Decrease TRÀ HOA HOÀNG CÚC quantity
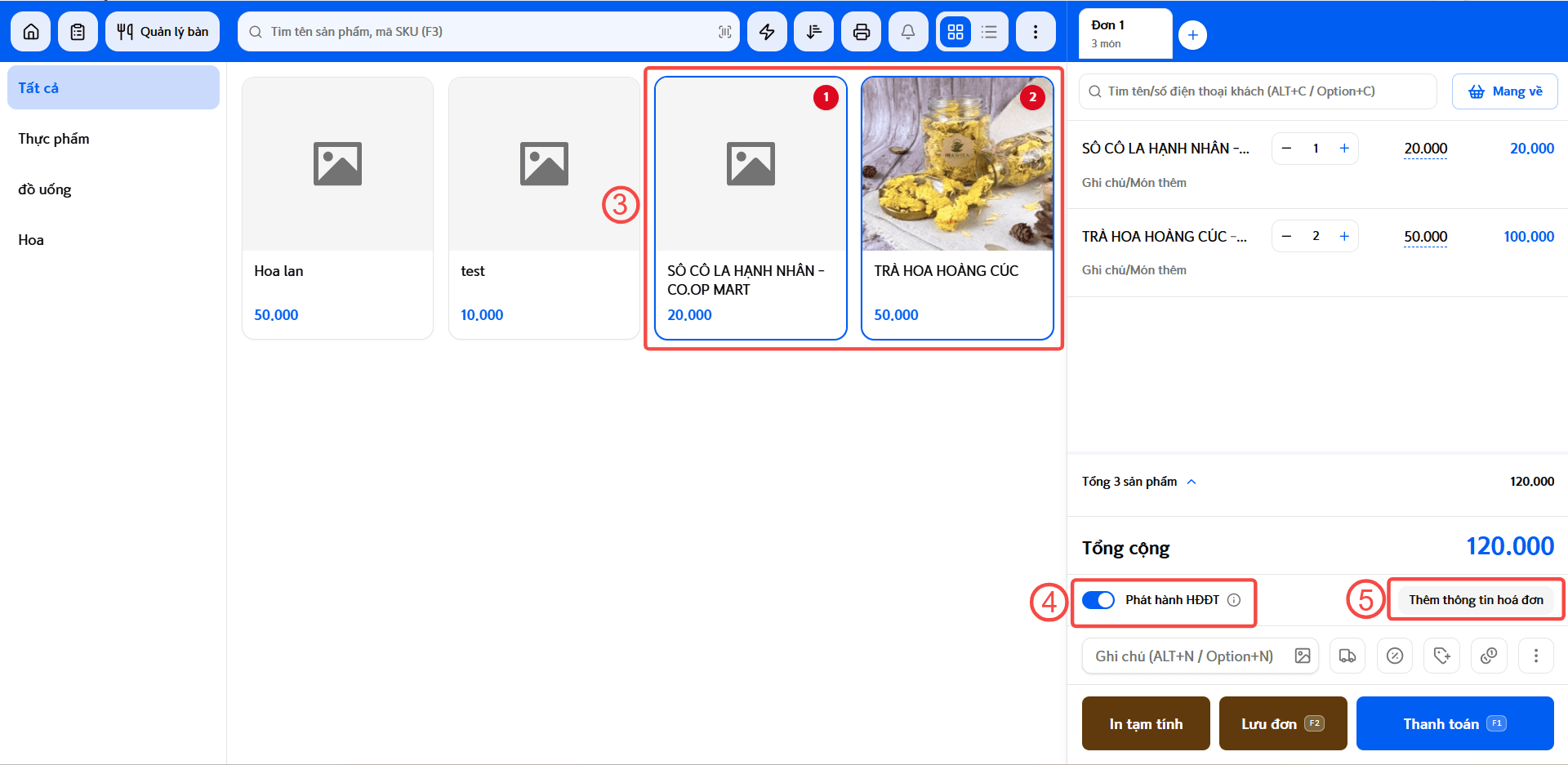The width and height of the screenshot is (1568, 765). [1287, 236]
